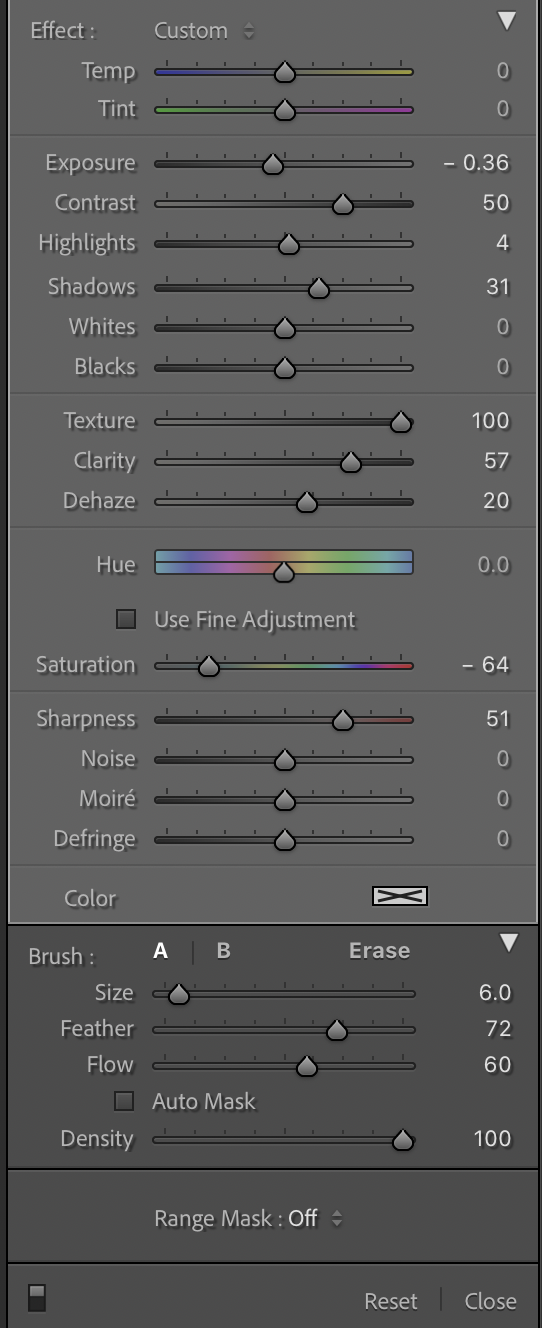This screenshot has width=542, height=1328.
Task: Click the Feather slider knob
Action: [337, 1030]
